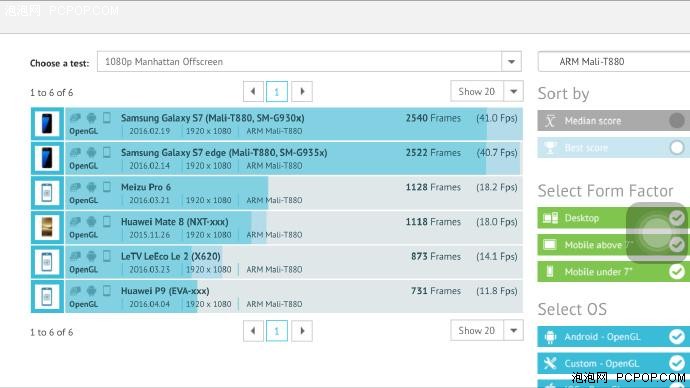Click Android icon in Galaxy S7 edge row
The image size is (690, 388).
[x=91, y=152]
